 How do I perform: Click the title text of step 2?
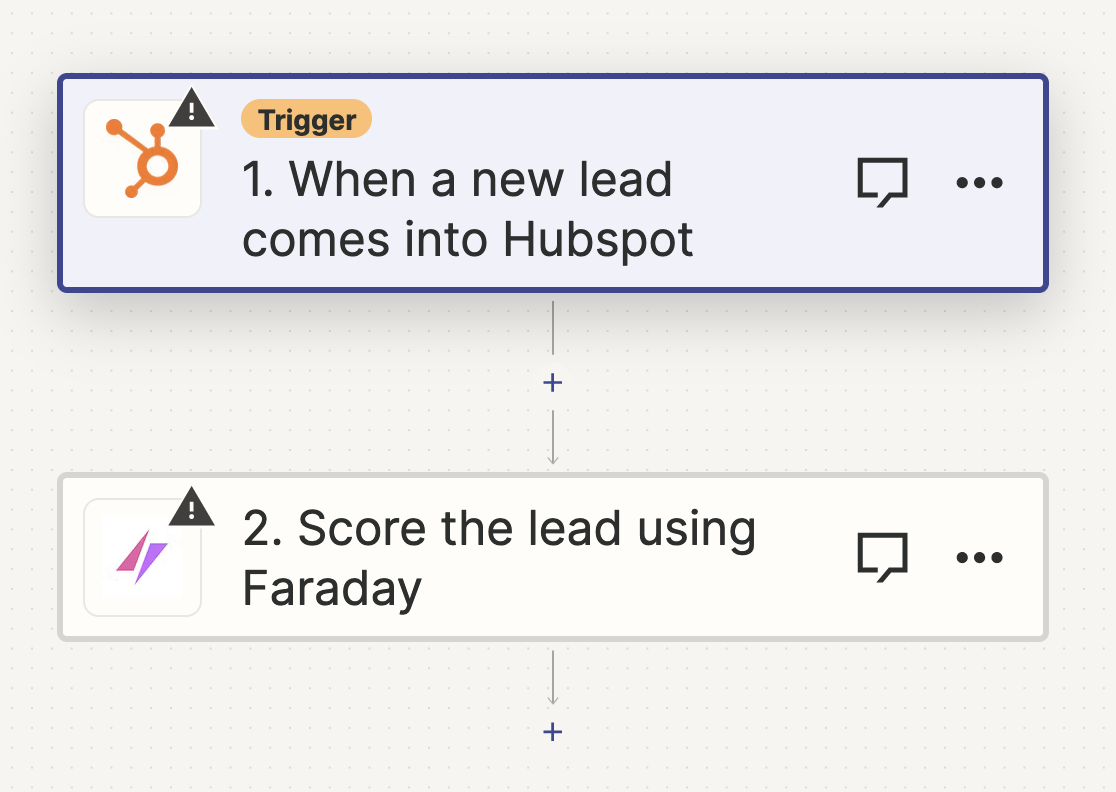(x=500, y=556)
